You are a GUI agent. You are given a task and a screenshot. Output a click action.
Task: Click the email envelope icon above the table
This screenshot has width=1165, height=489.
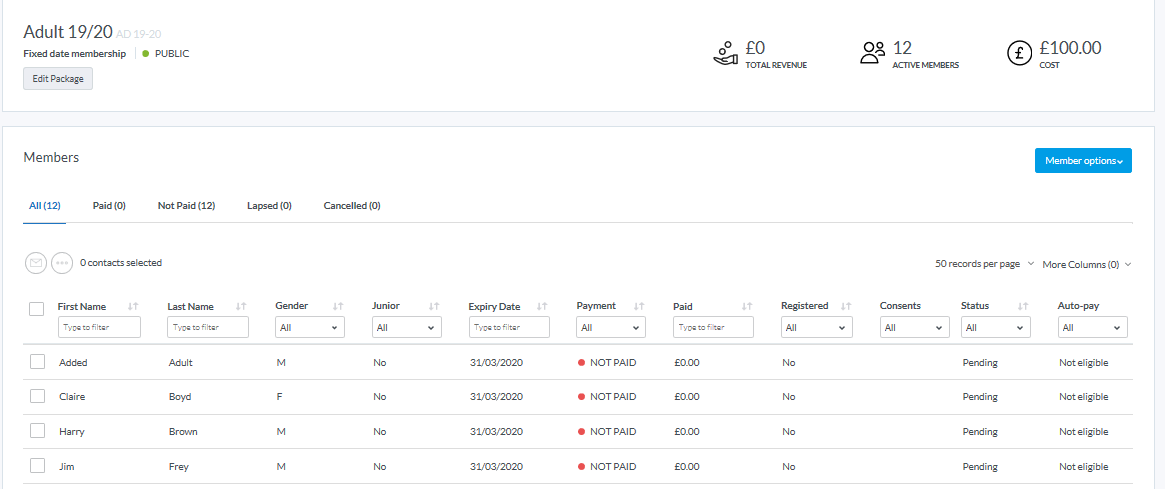[36, 263]
